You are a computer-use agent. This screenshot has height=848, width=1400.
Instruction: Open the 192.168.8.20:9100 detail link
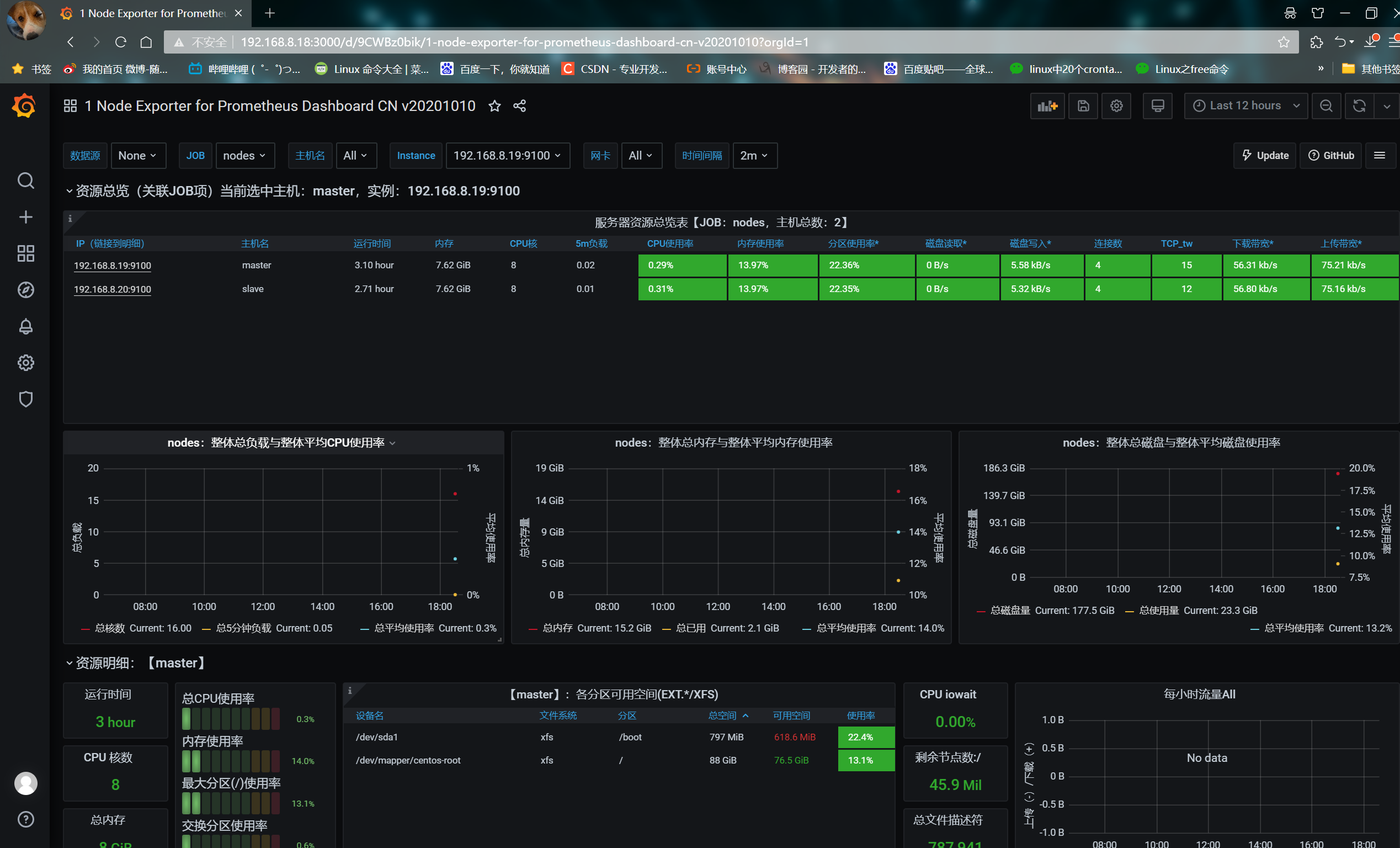pos(113,289)
